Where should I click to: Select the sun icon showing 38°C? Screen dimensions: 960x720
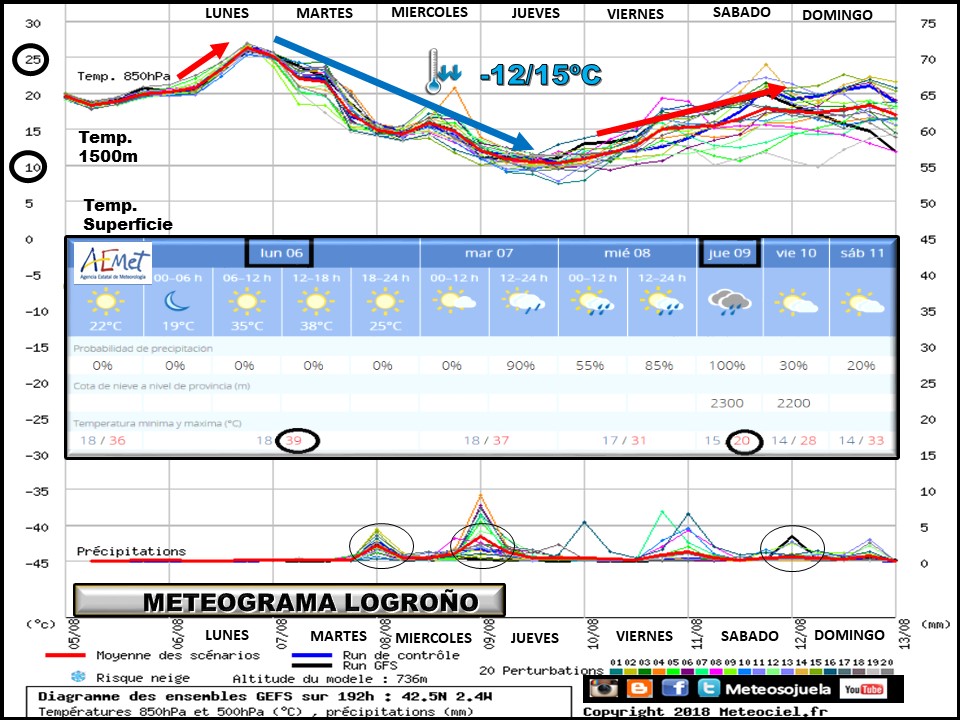316,301
